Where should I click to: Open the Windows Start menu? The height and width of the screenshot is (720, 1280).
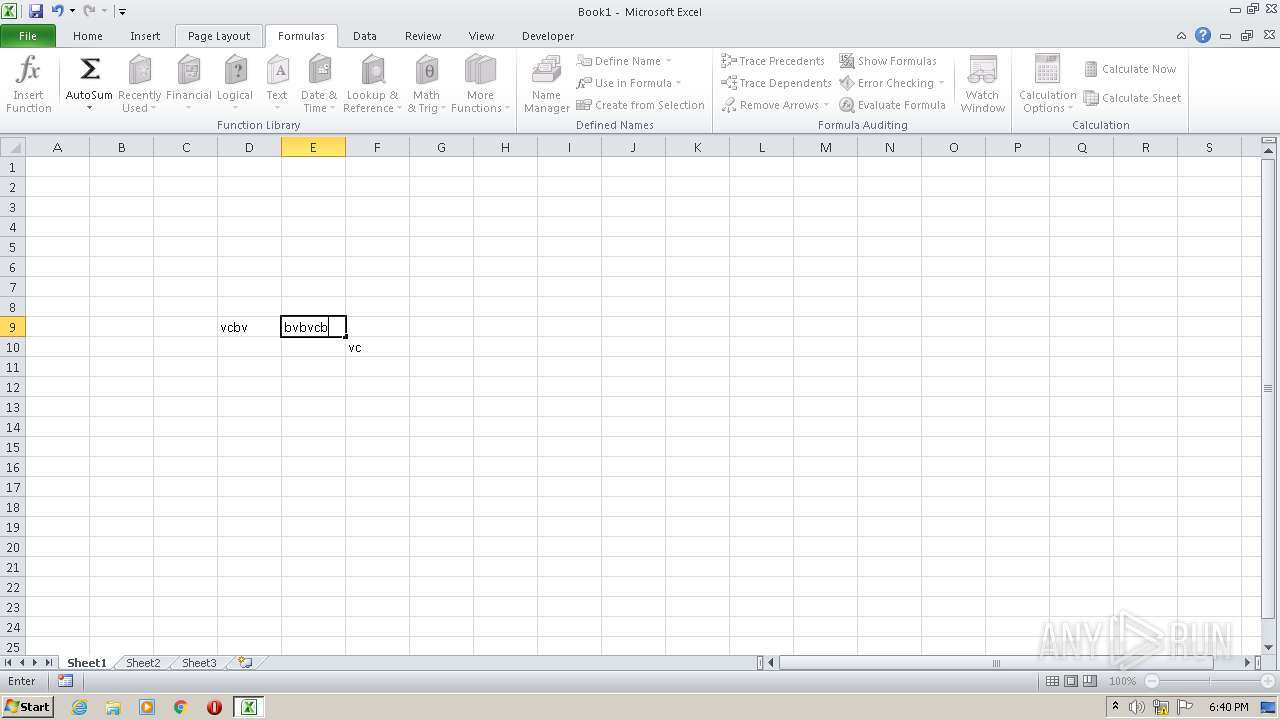pos(28,706)
